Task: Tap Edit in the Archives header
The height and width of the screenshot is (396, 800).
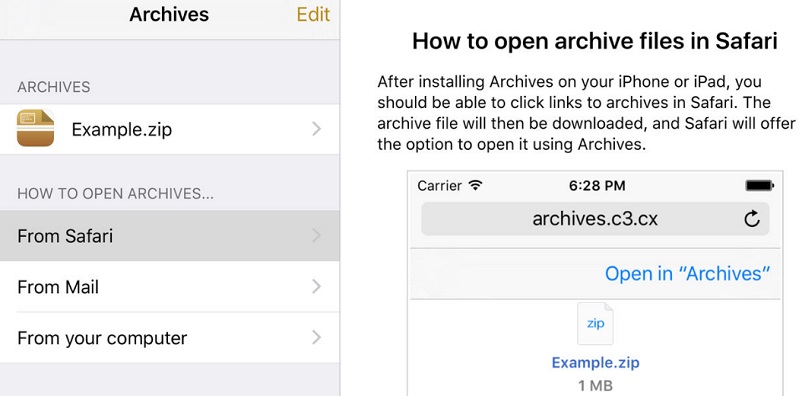Action: coord(313,14)
